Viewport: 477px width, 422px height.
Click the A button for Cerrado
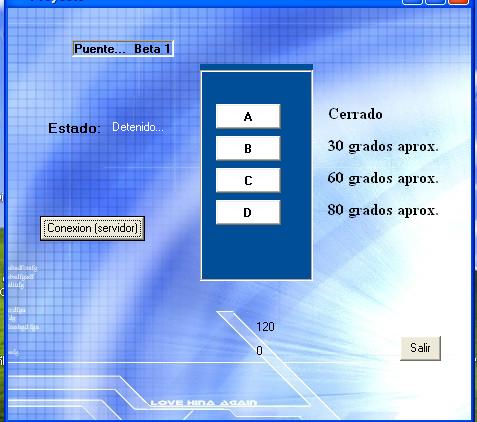coord(248,116)
